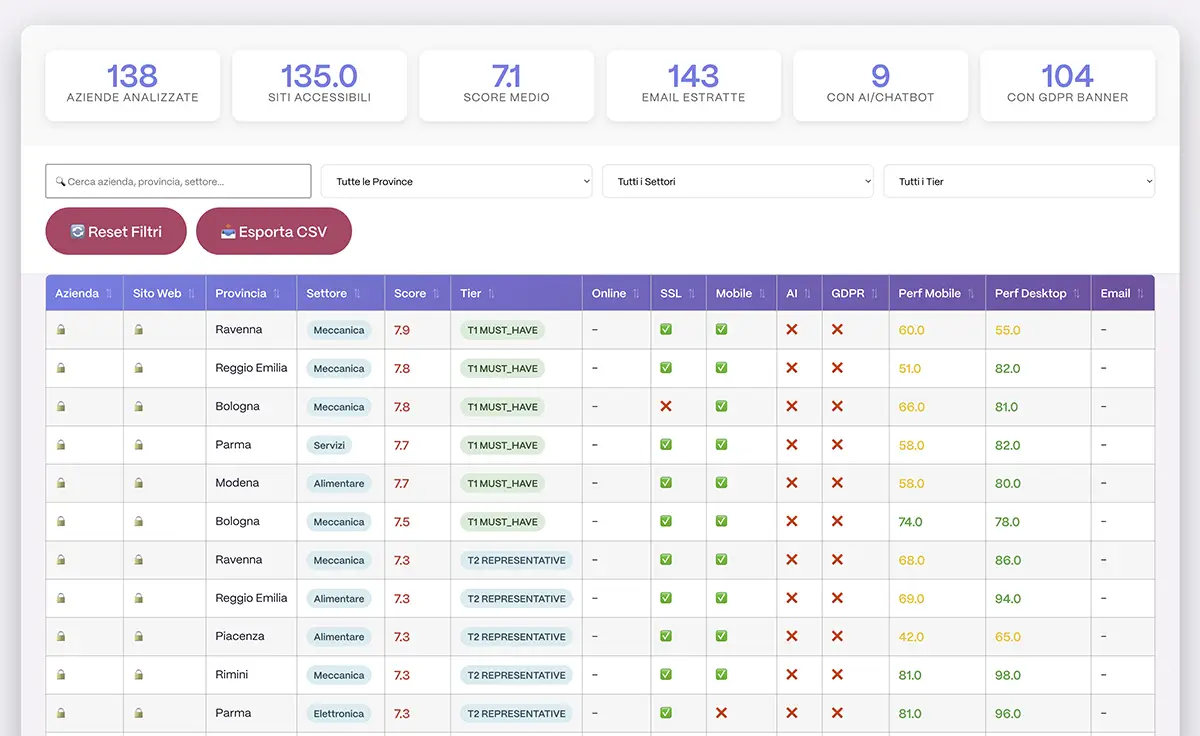The image size is (1200, 736).
Task: Click the 138 Aziende Analizzate card
Action: click(x=133, y=86)
